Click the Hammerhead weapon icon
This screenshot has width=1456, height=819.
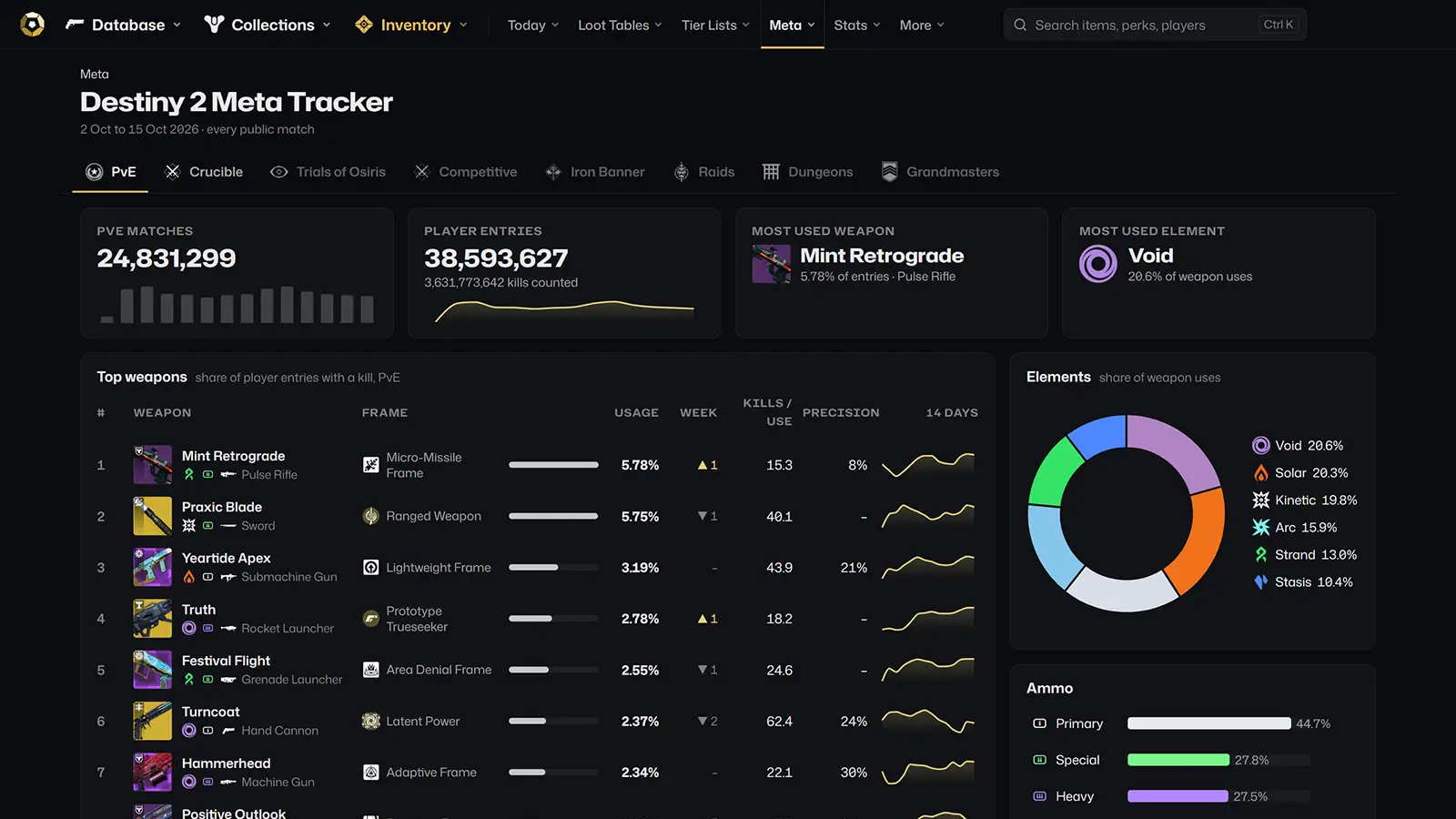[x=152, y=773]
